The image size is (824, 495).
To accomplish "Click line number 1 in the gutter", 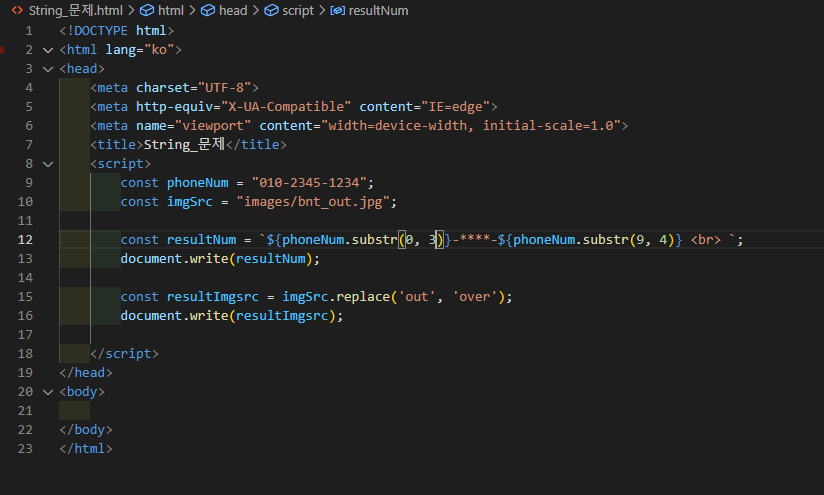I will (x=29, y=31).
